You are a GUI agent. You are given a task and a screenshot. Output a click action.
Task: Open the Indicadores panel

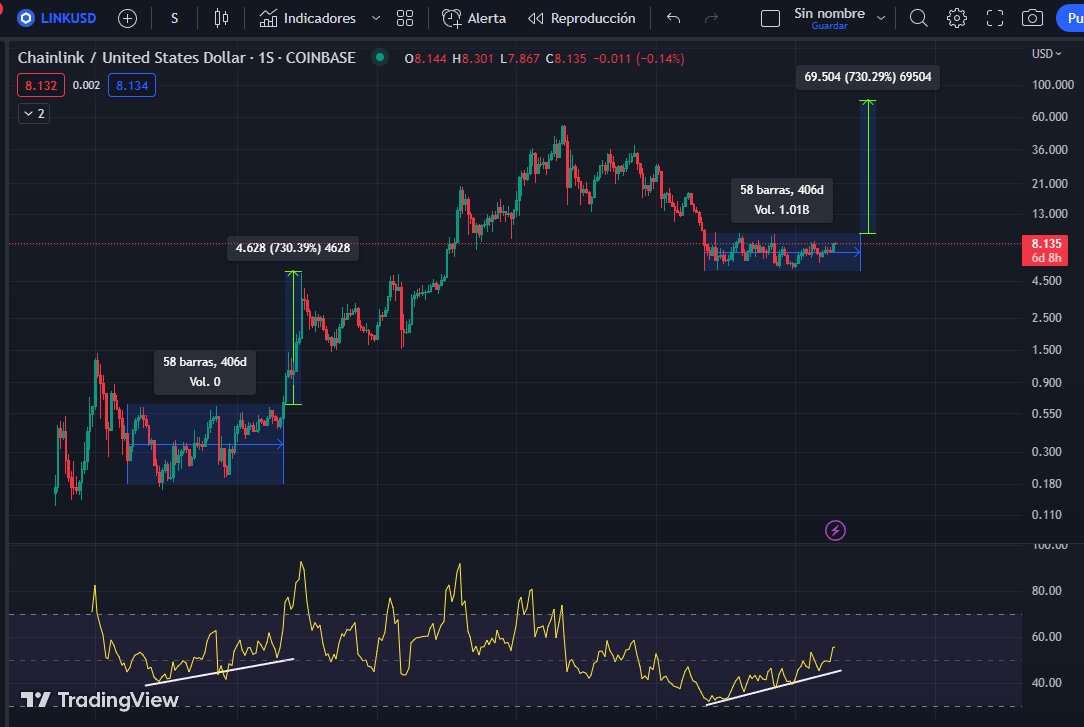308,19
